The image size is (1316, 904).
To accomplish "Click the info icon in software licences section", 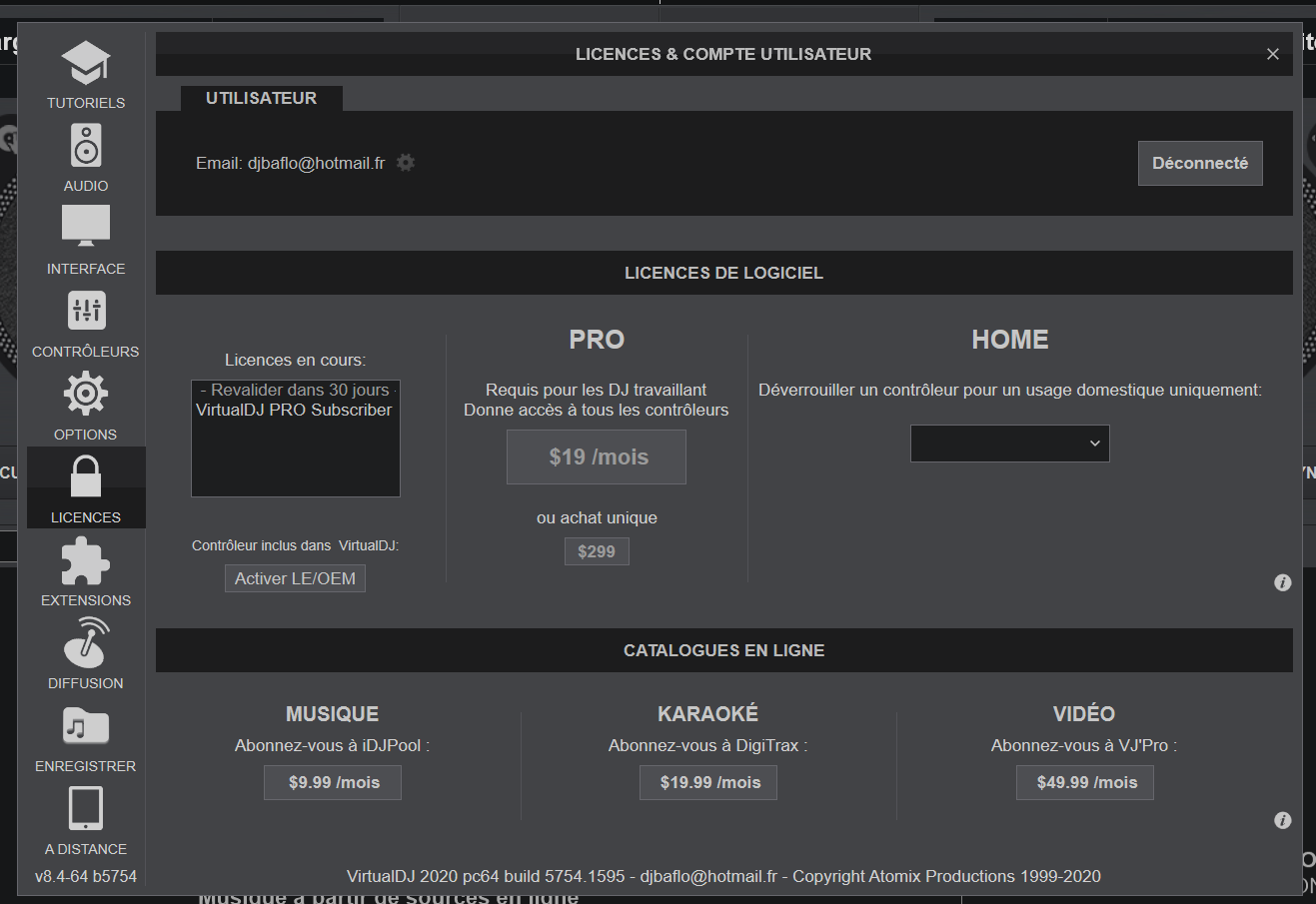I will [x=1283, y=582].
